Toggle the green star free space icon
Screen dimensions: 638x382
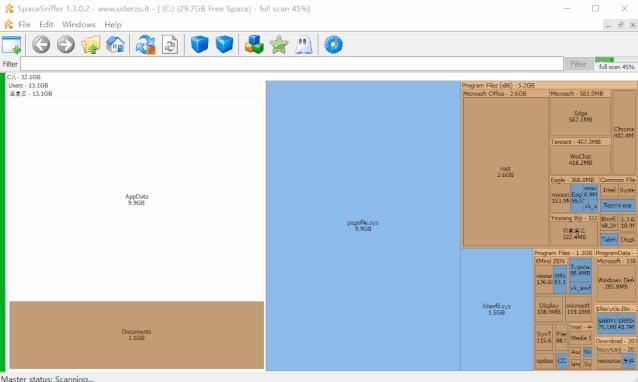coord(279,45)
